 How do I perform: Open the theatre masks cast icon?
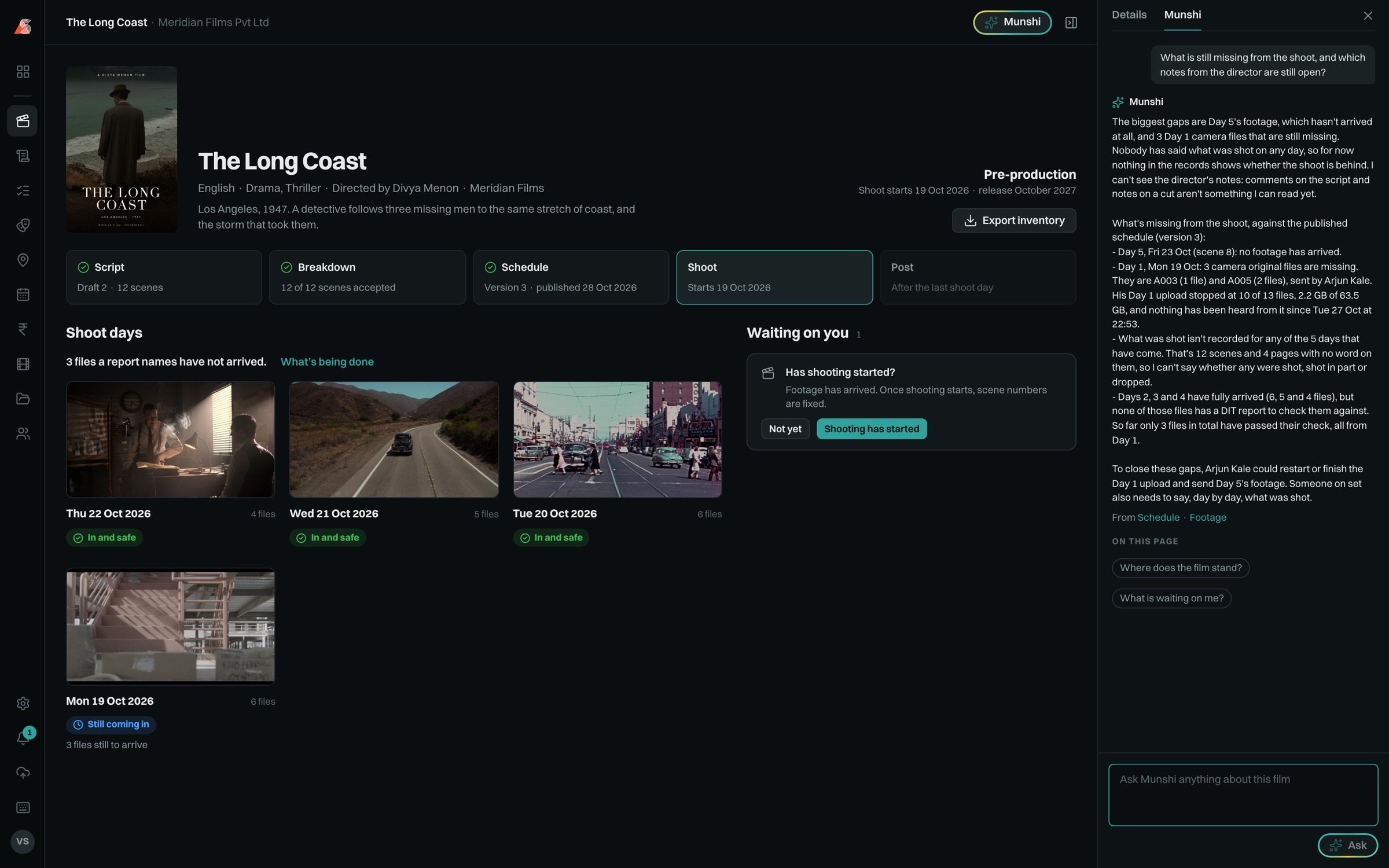(x=23, y=225)
